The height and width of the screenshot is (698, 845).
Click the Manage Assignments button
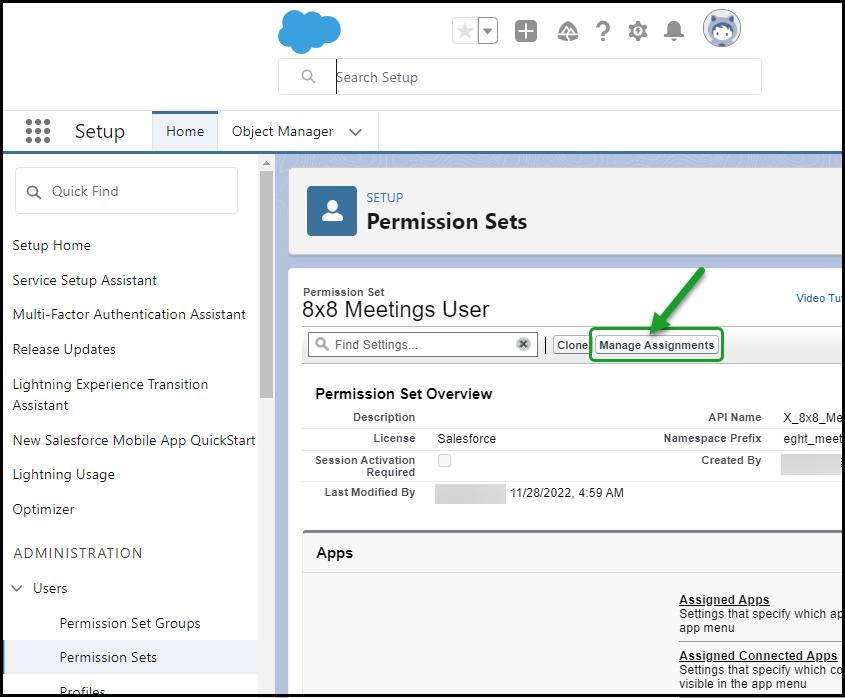pos(656,345)
